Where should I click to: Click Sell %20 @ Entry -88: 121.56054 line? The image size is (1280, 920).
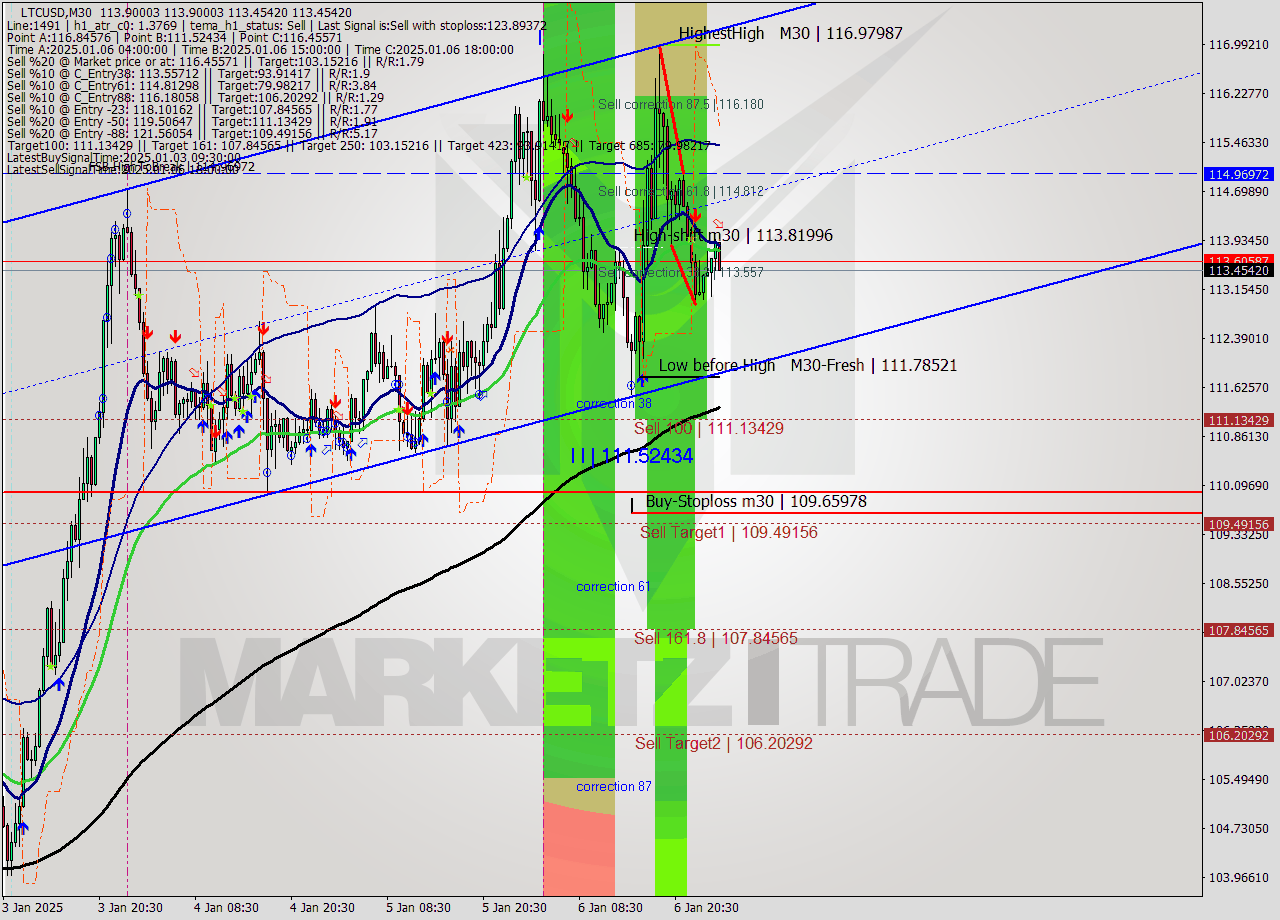tap(192, 133)
